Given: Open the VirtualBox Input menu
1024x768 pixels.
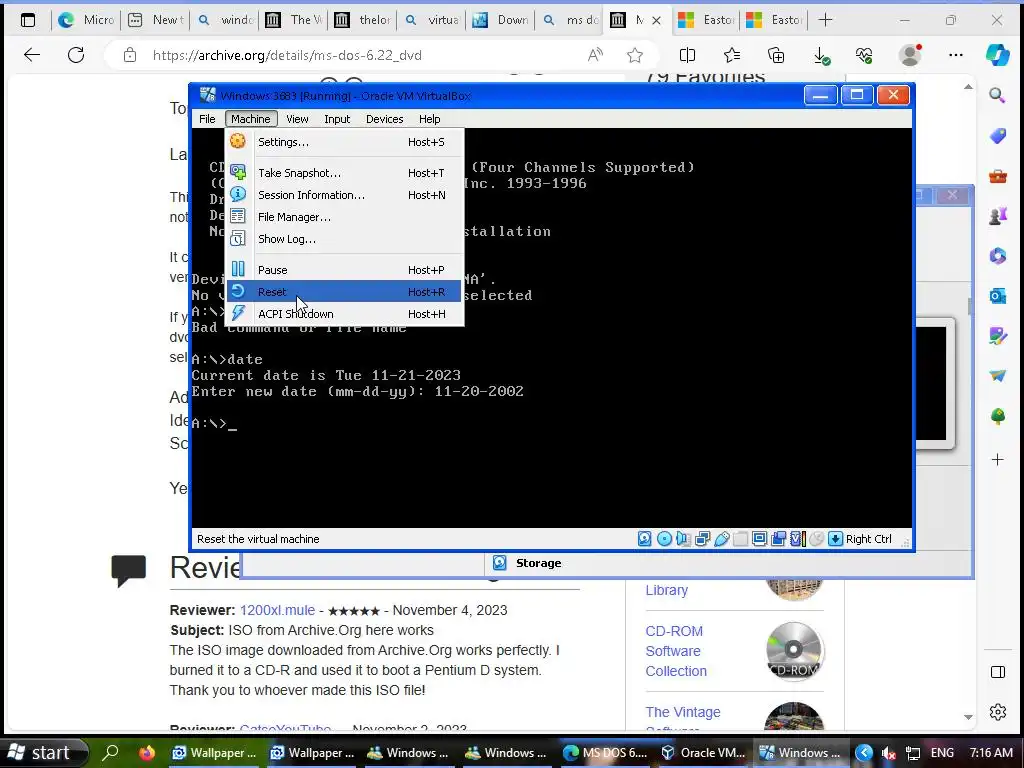Looking at the screenshot, I should [337, 119].
